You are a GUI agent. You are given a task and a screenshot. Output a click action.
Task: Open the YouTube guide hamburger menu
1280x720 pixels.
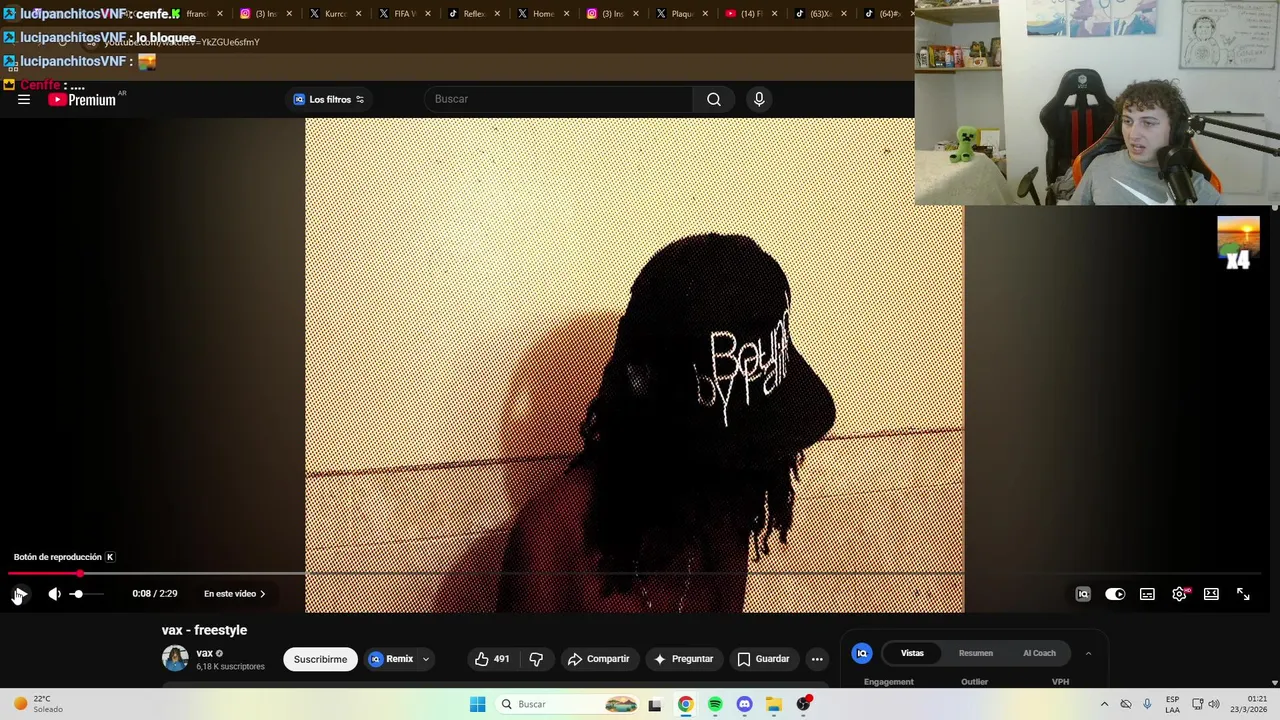24,99
